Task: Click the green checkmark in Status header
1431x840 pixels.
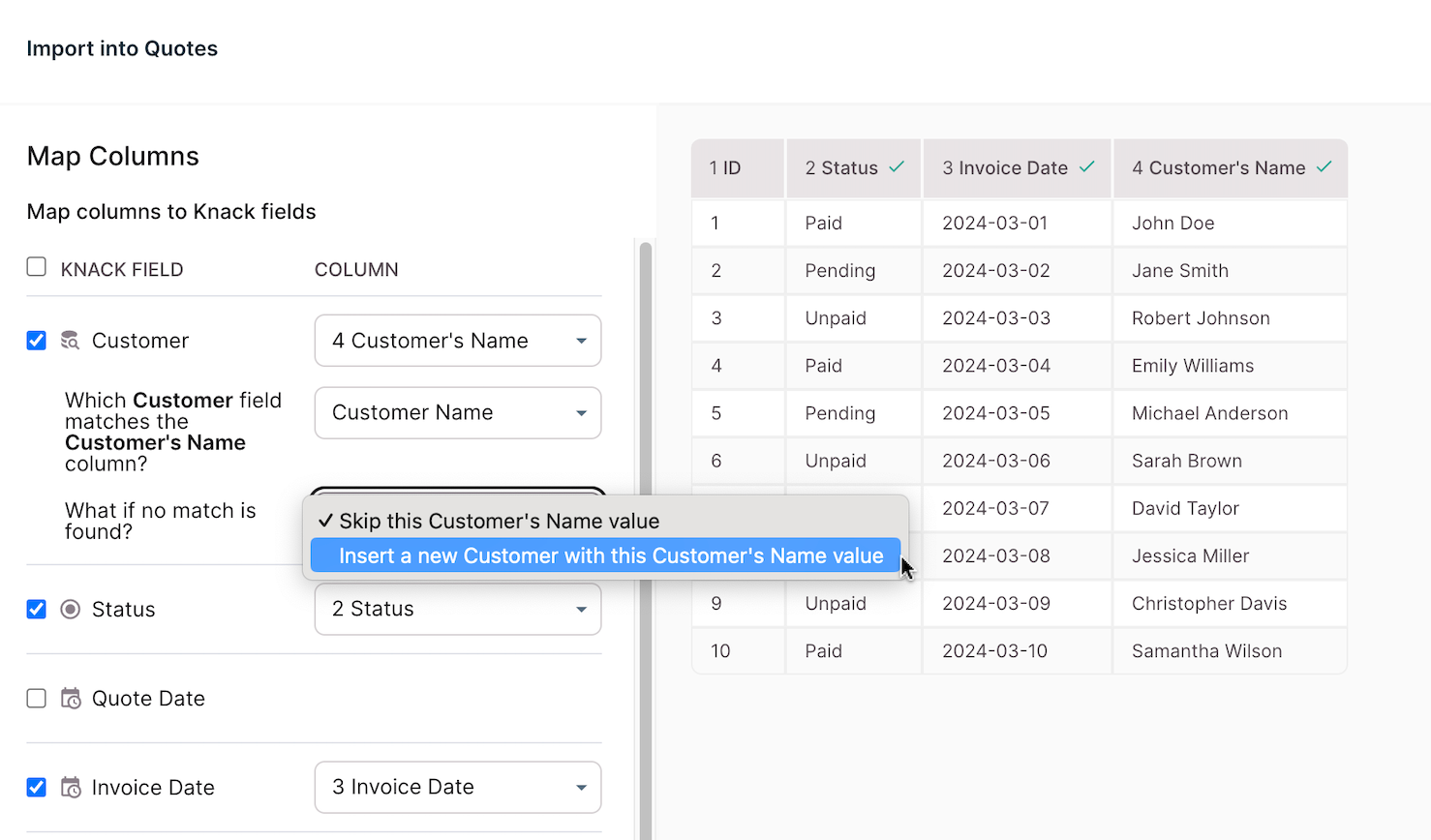Action: pyautogui.click(x=897, y=167)
